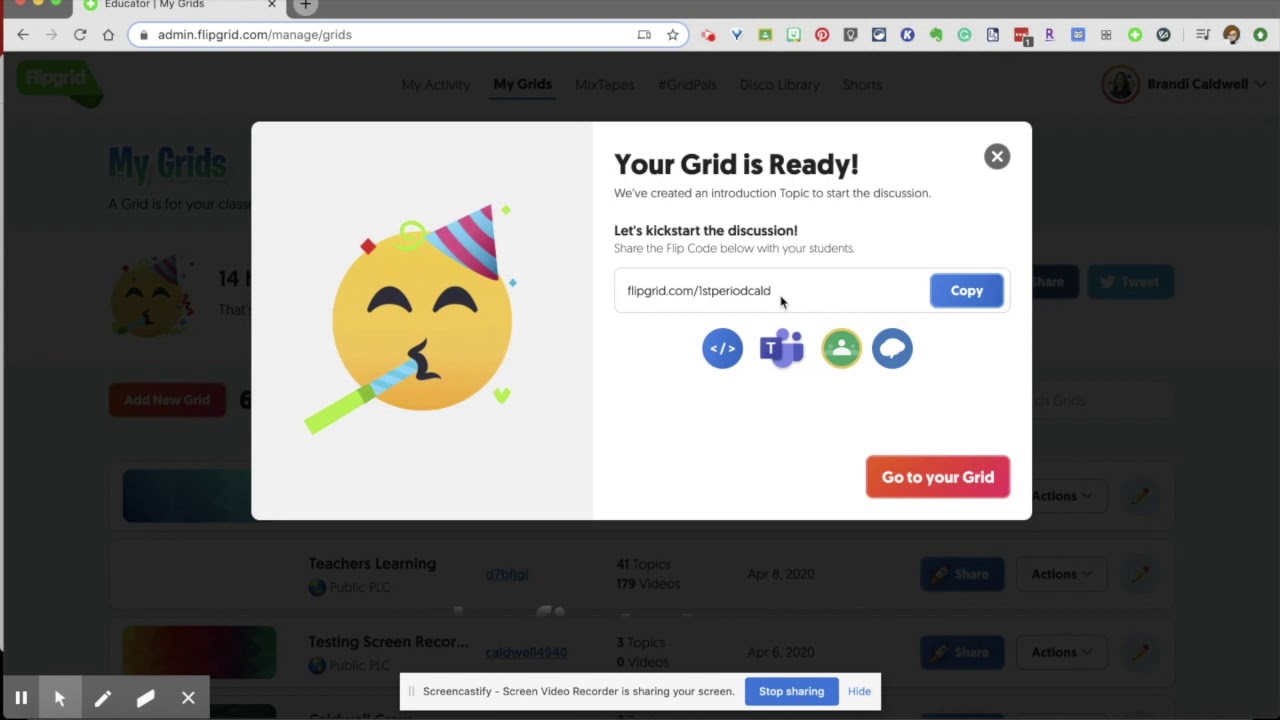This screenshot has width=1280, height=720.
Task: Open the Evernote elephant extension icon
Action: pos(936,34)
